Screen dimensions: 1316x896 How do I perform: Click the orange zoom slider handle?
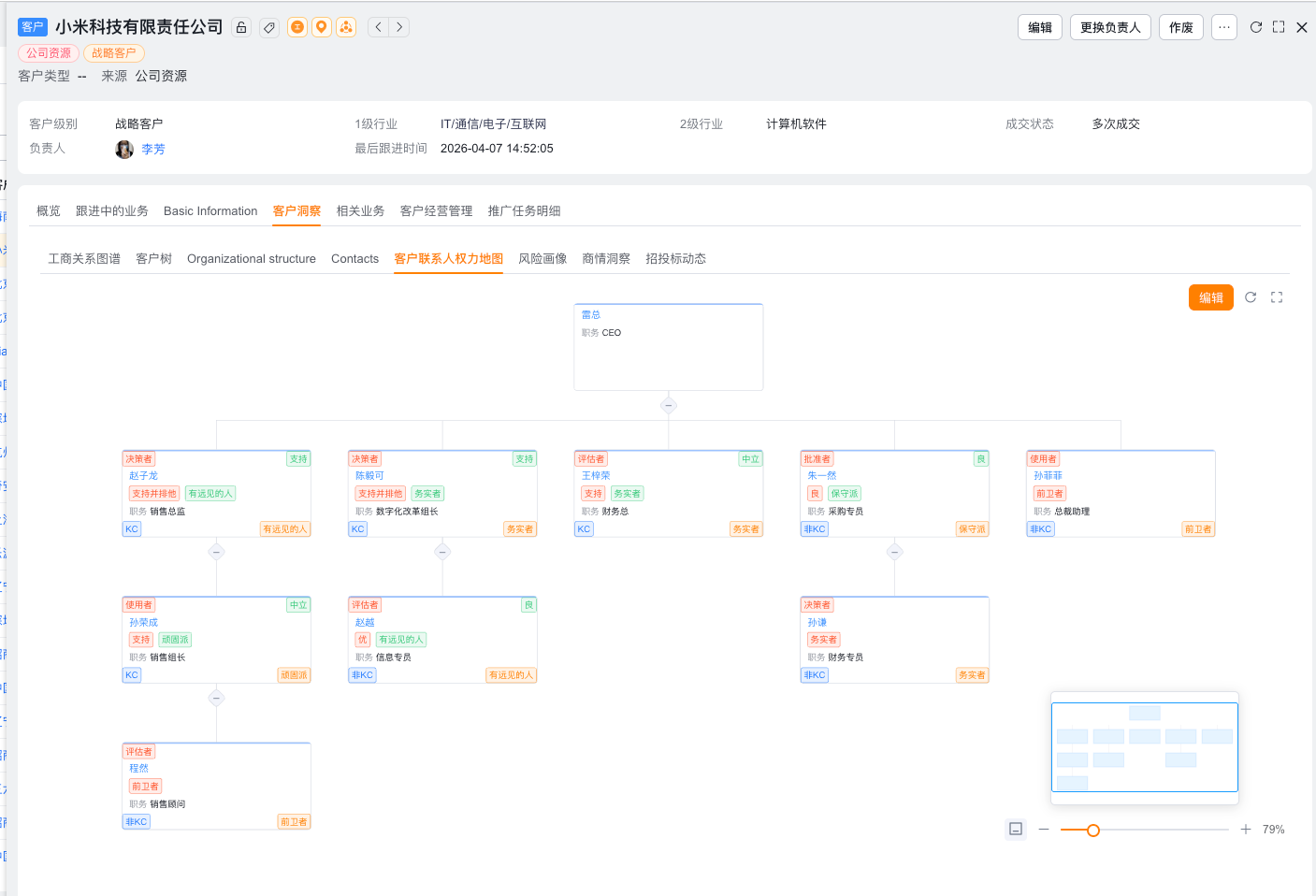point(1093,831)
